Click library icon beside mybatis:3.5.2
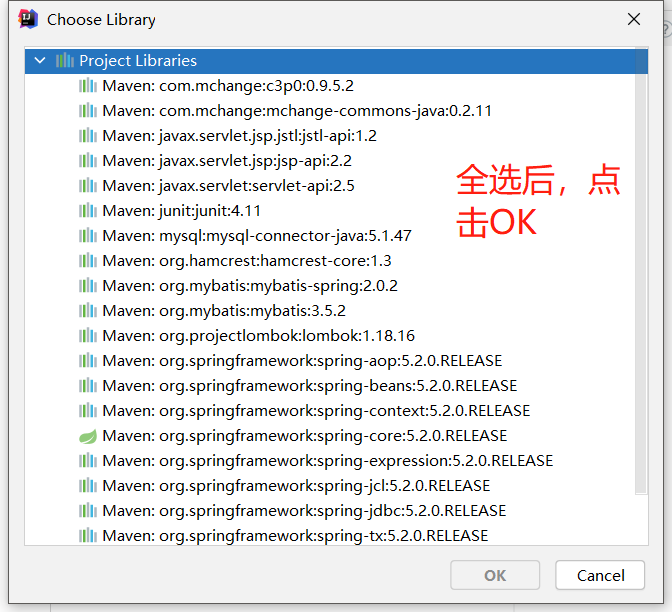The width and height of the screenshot is (672, 612). (88, 311)
